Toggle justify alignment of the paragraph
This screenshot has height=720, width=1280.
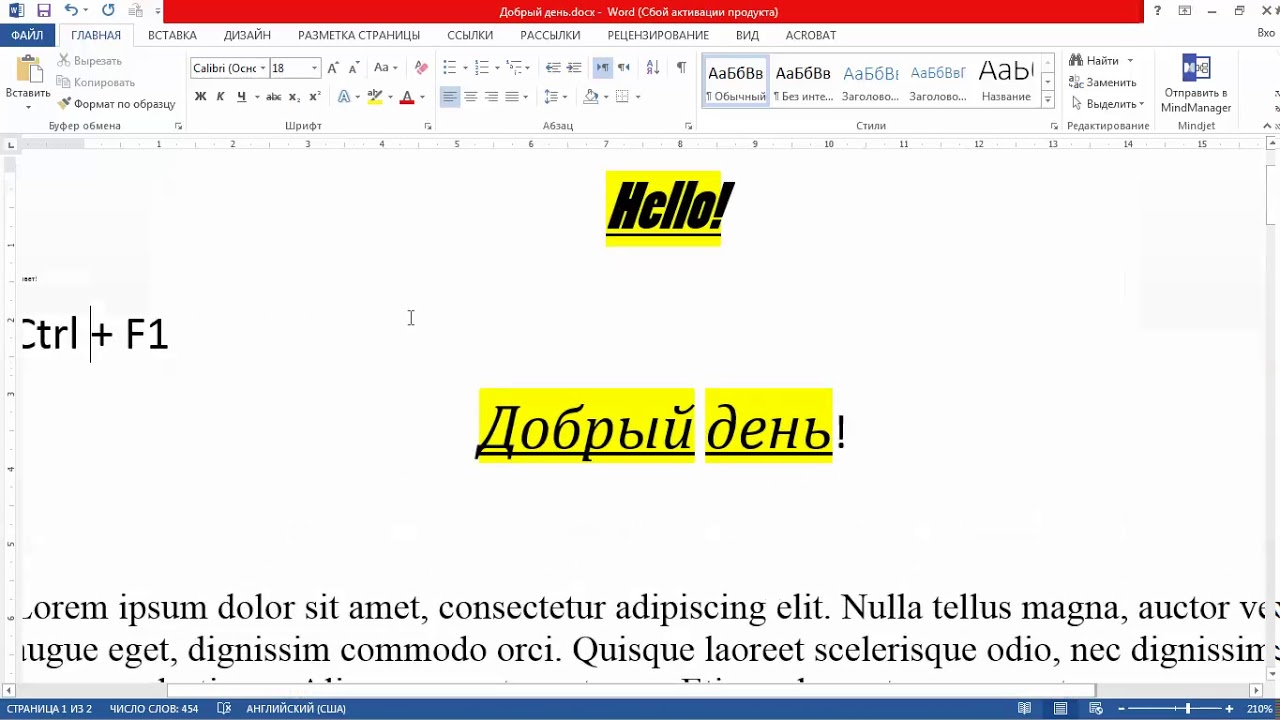(512, 97)
